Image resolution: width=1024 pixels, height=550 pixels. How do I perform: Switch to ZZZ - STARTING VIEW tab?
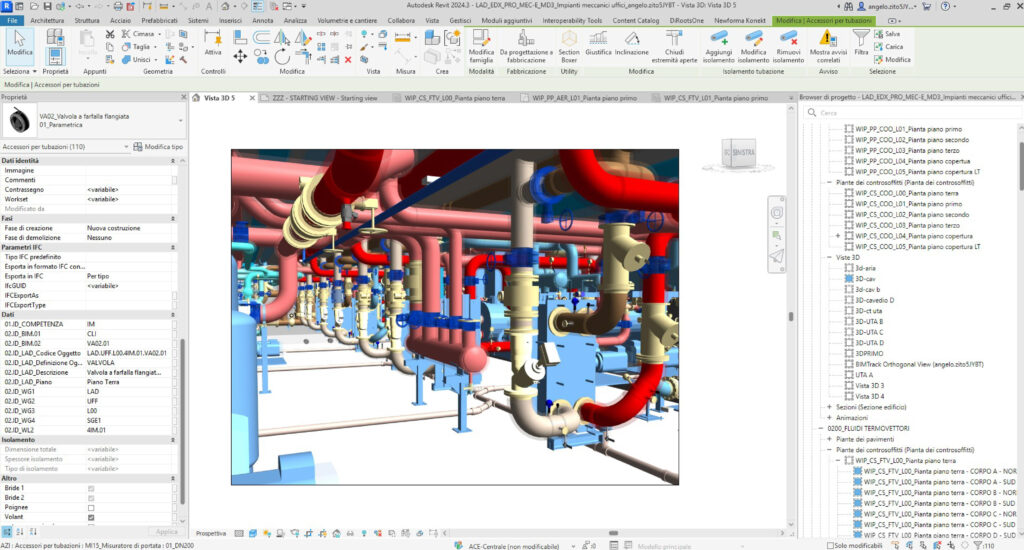click(x=324, y=98)
